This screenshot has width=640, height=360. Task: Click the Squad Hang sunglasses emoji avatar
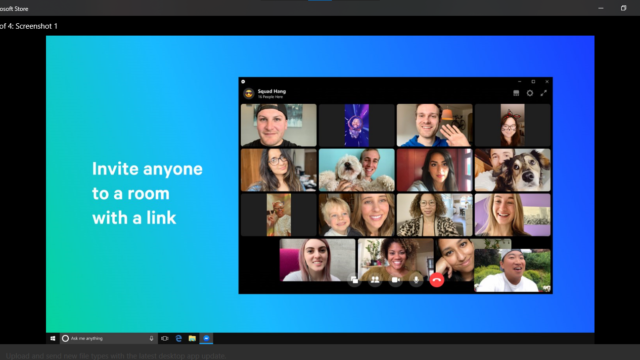click(x=249, y=93)
